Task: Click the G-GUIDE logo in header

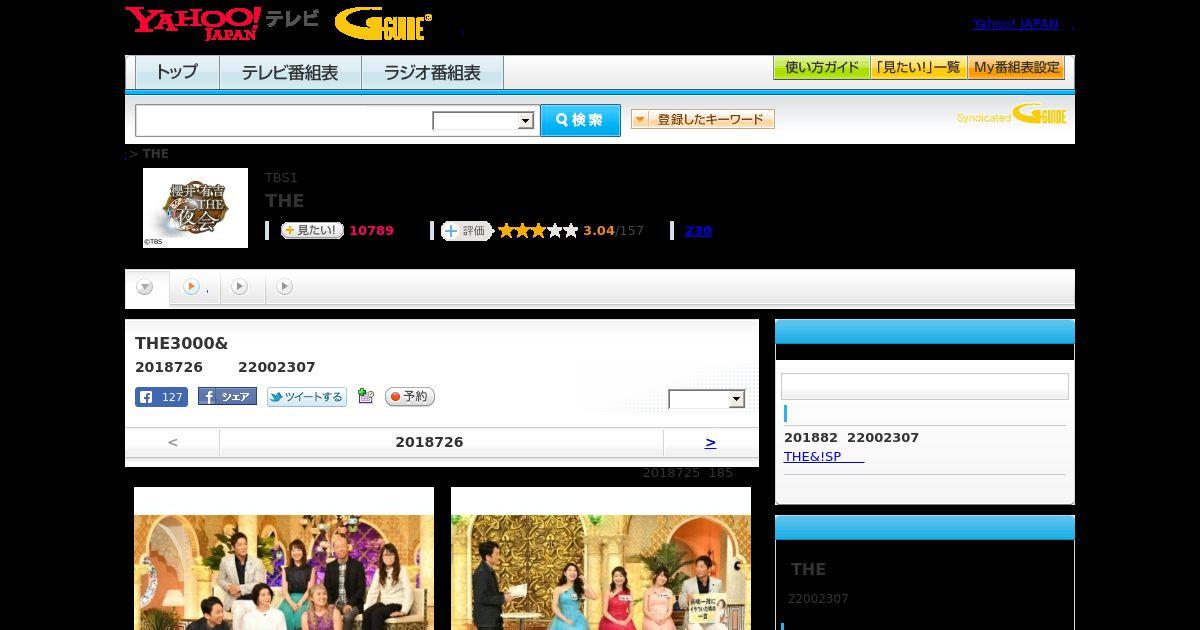Action: point(383,24)
